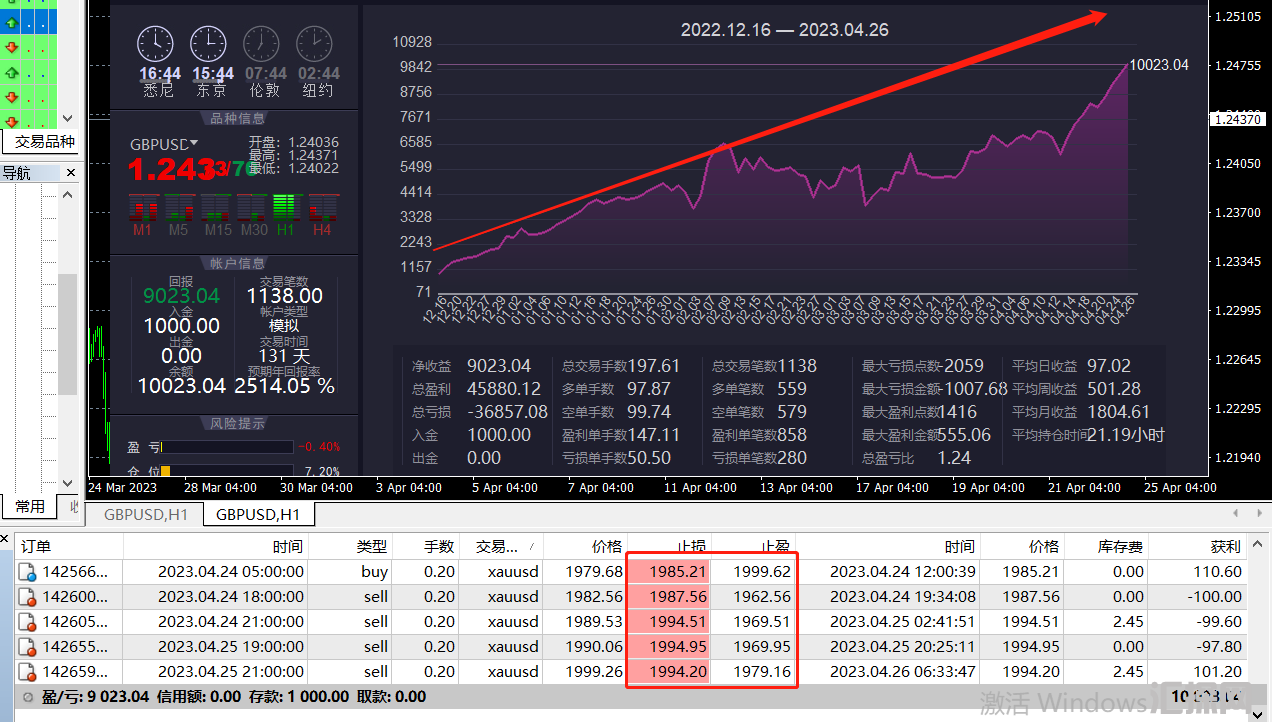Select the M15 timeframe signal icon
The height and width of the screenshot is (722, 1272).
pos(217,207)
